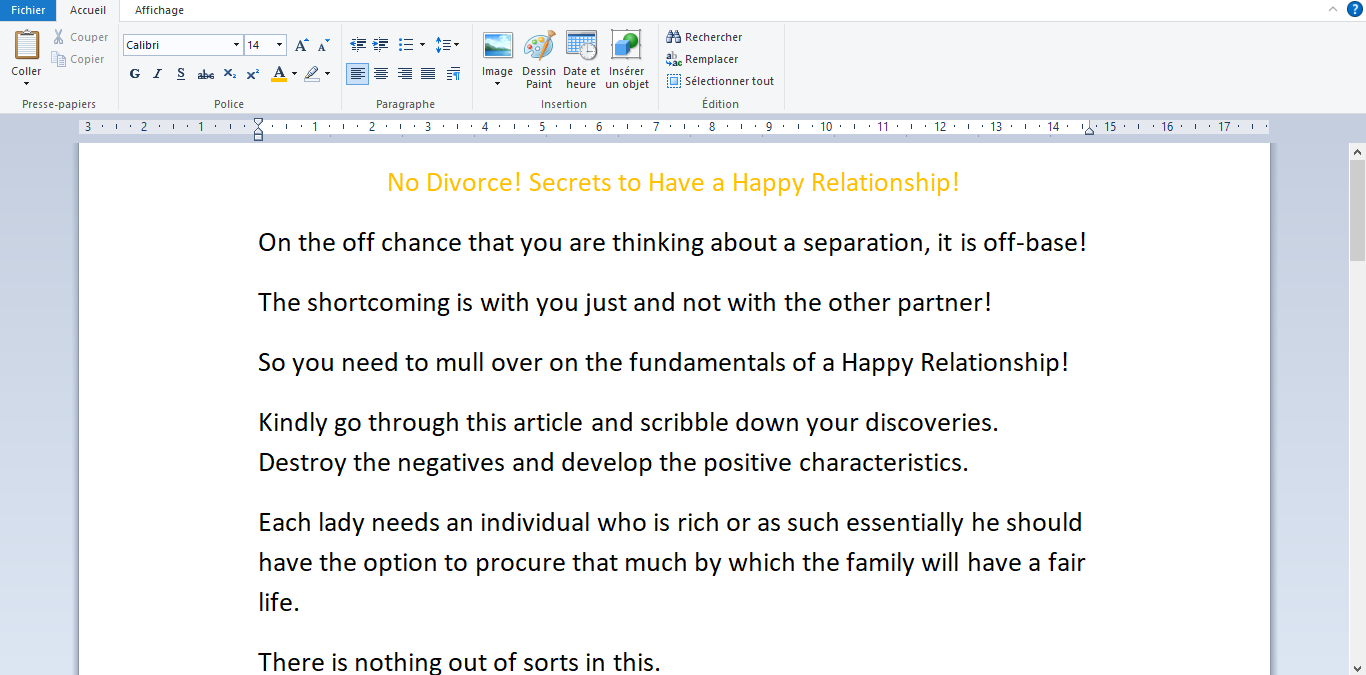Switch to the Affichage tab
1366x675 pixels.
click(x=159, y=10)
